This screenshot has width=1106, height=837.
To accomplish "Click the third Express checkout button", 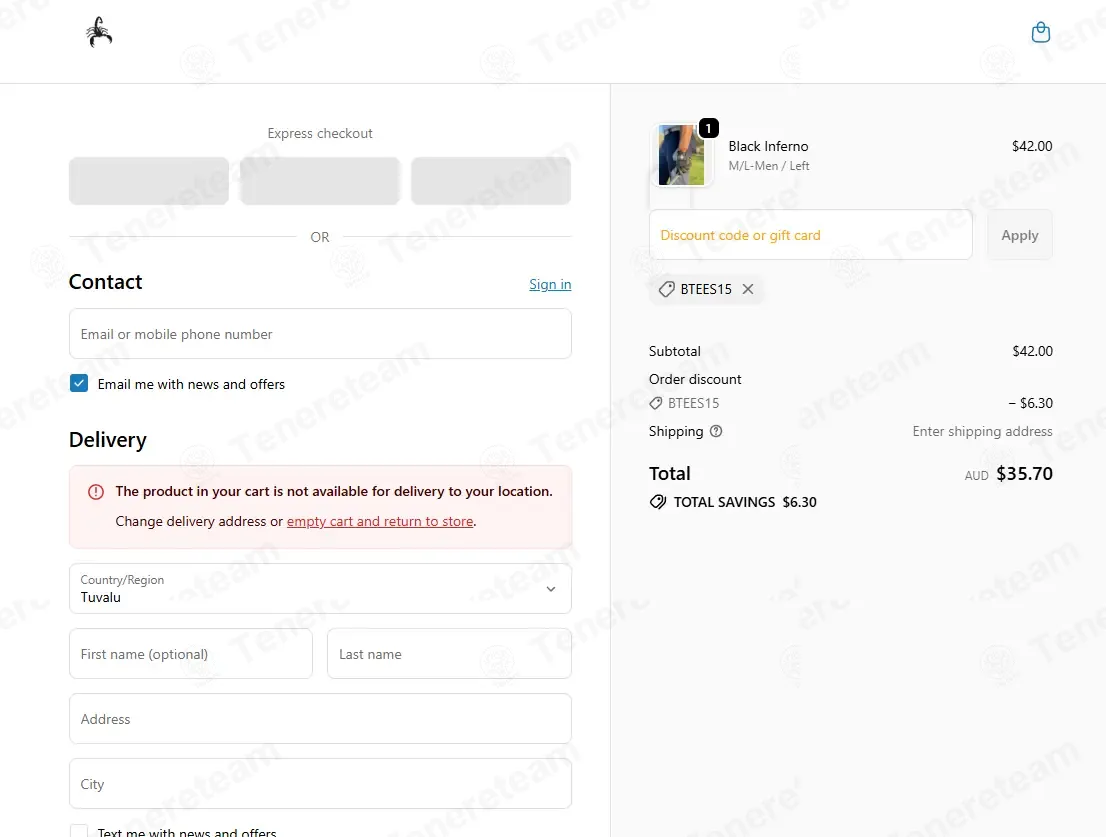I will (491, 181).
